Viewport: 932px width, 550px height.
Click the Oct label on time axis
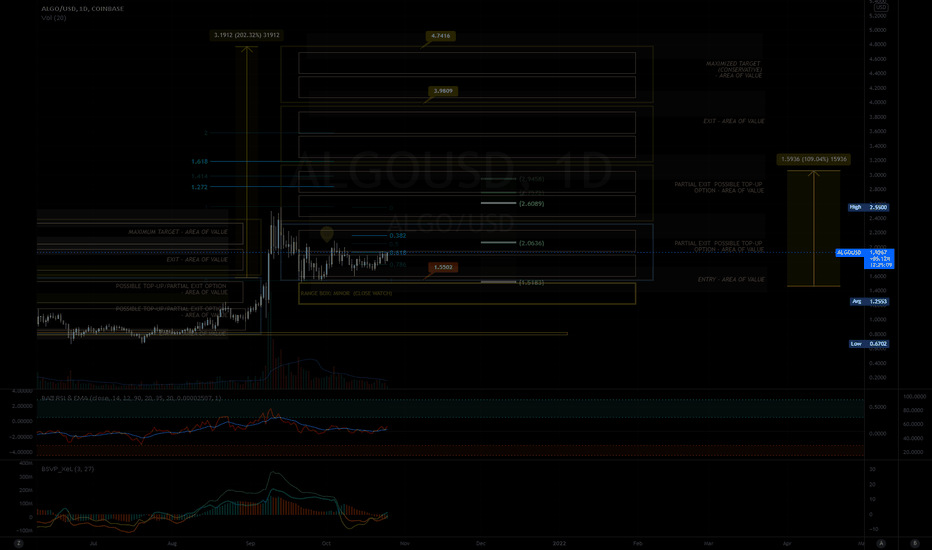coord(326,543)
